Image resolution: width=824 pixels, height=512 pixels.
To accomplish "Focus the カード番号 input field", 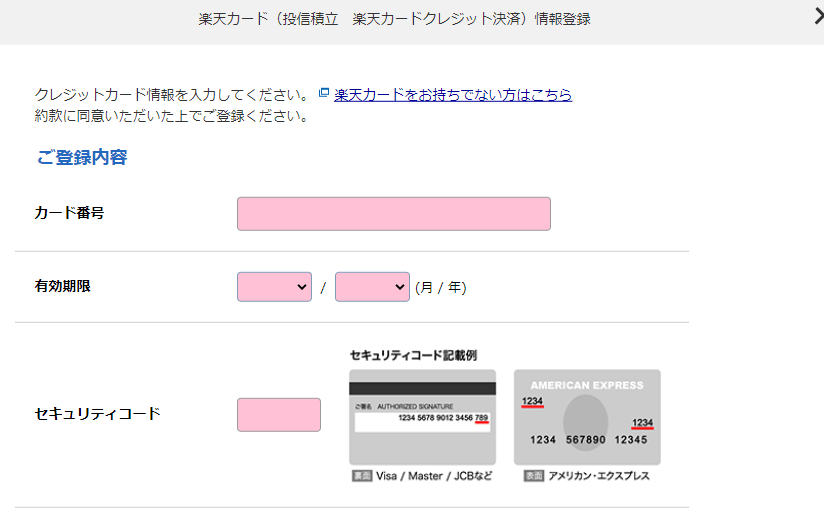I will tap(394, 214).
